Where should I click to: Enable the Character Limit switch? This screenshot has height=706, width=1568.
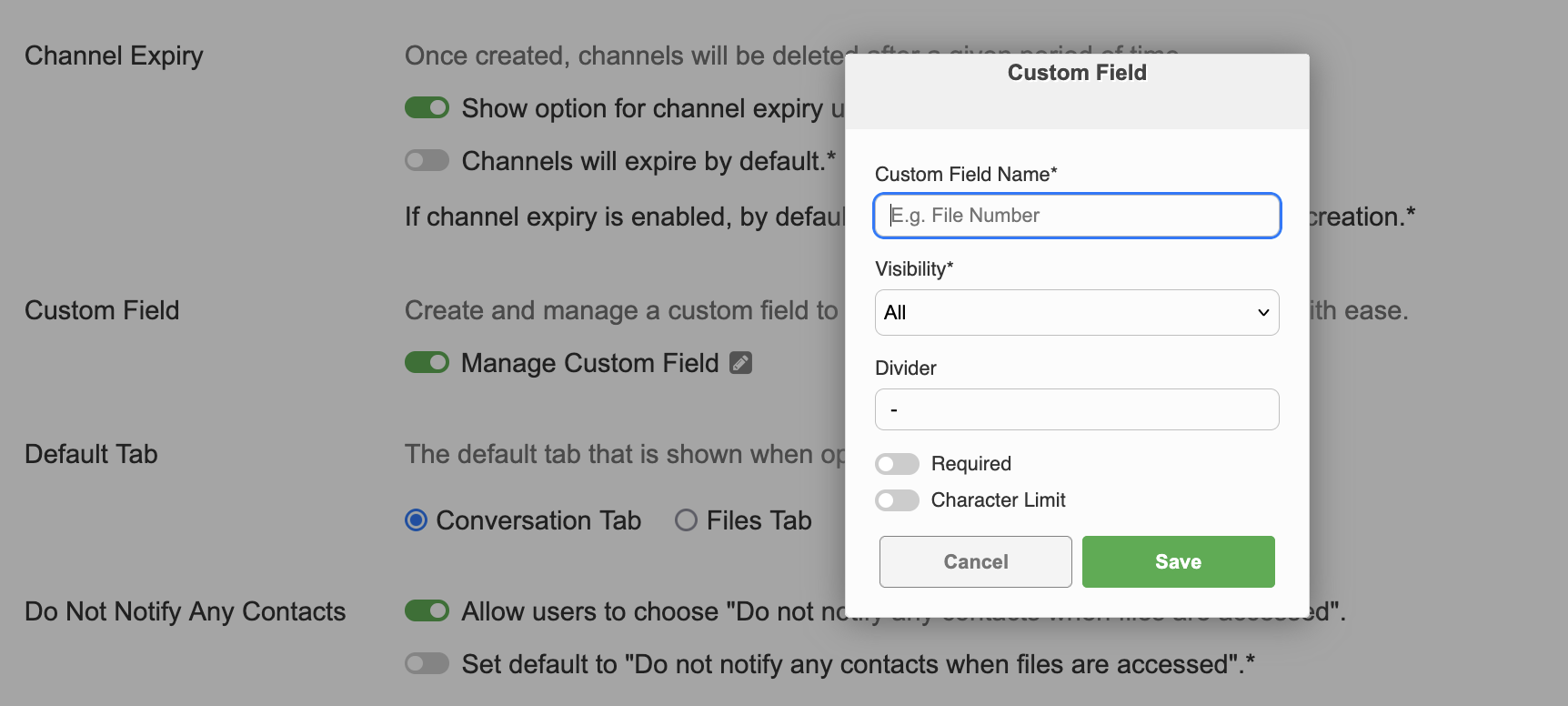coord(897,500)
